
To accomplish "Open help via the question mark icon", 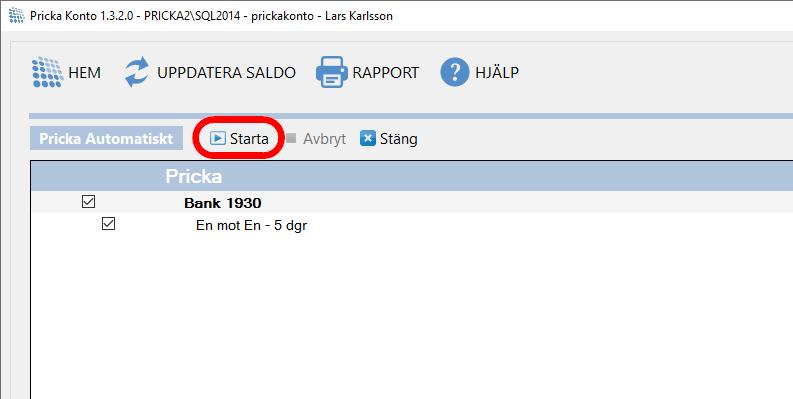I will [455, 72].
